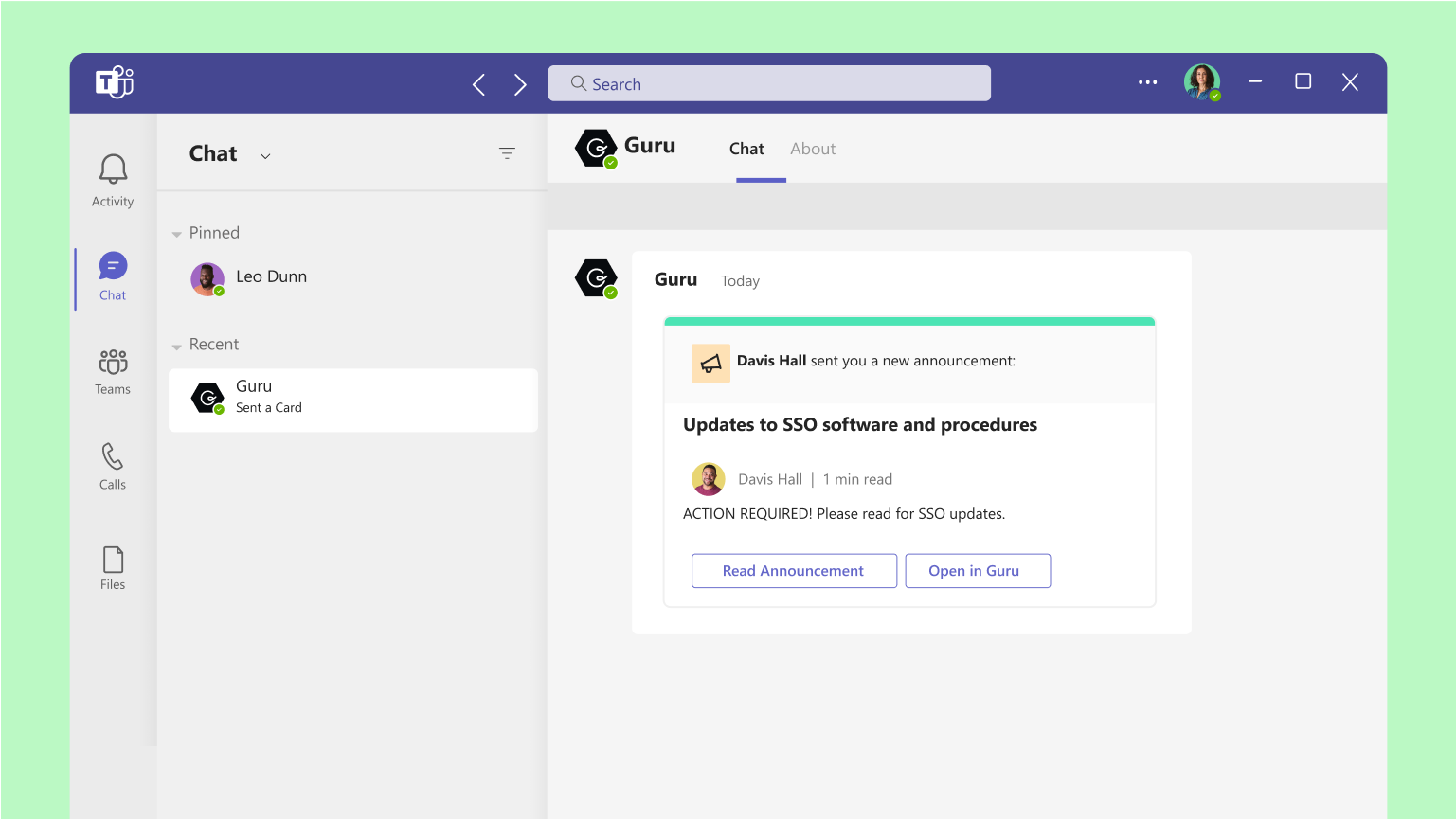Viewport: 1456px width, 819px height.
Task: Minimize the Teams window
Action: (x=1255, y=81)
